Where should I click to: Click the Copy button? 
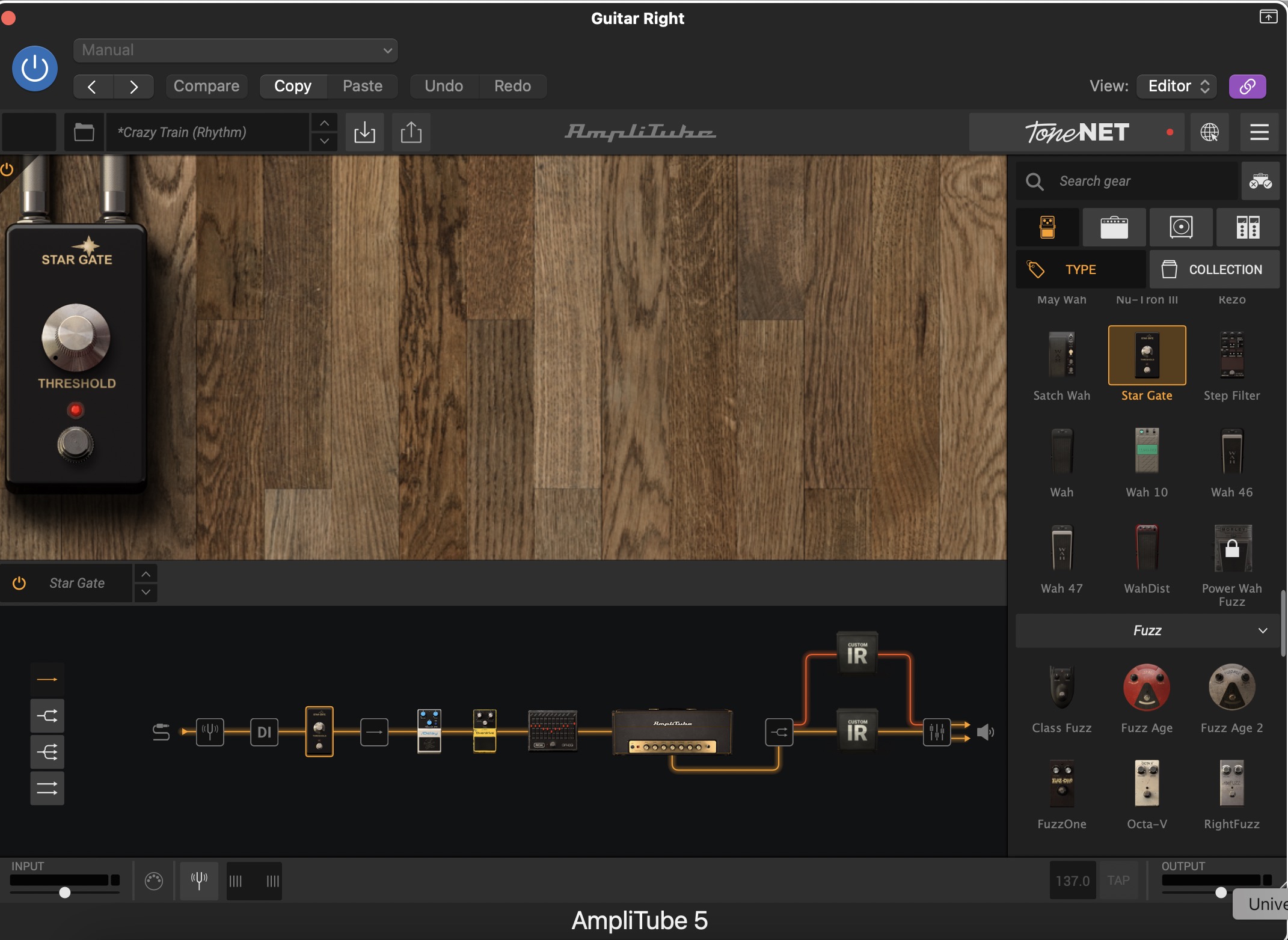pos(293,87)
